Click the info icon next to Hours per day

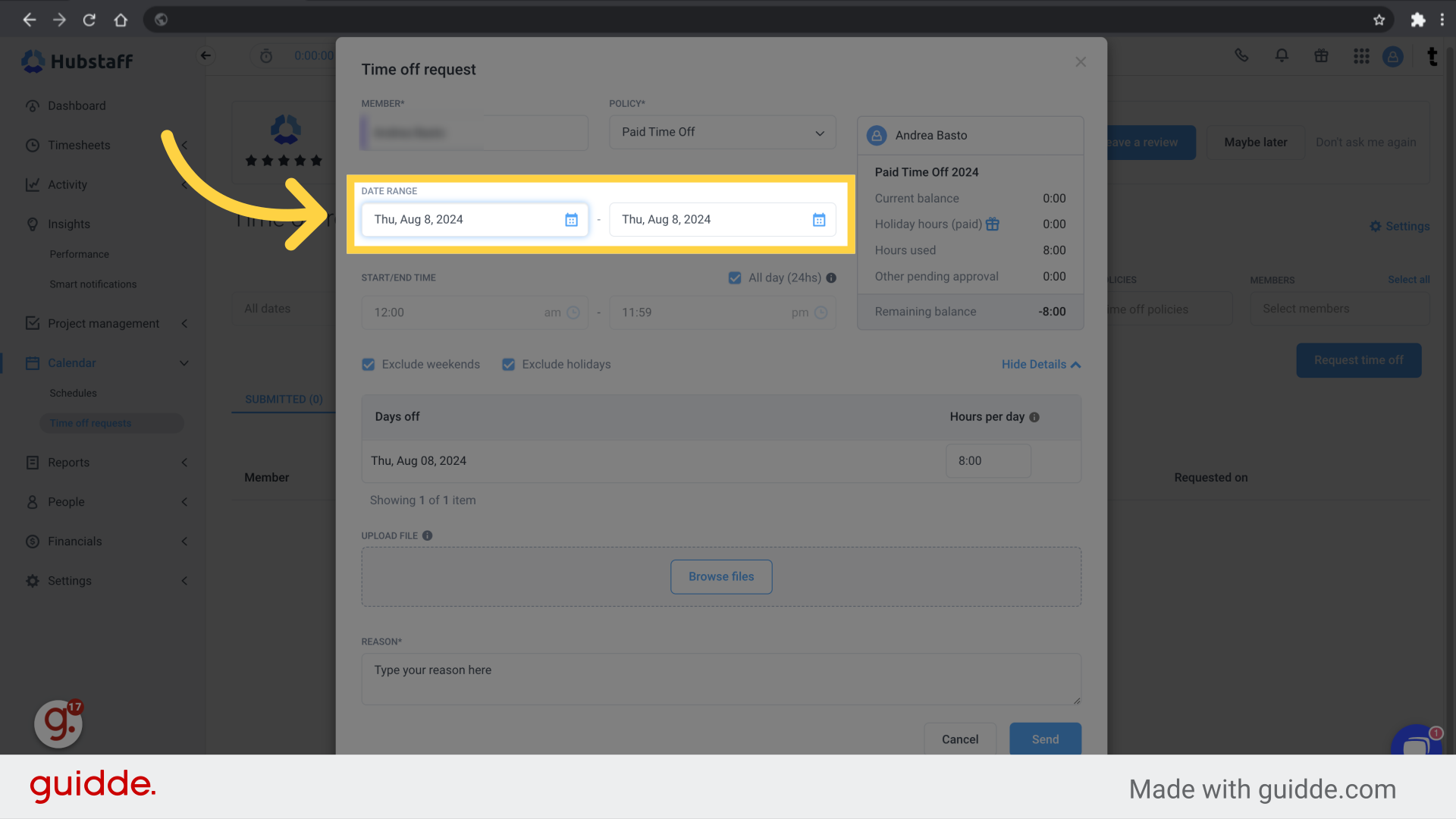pos(1034,416)
